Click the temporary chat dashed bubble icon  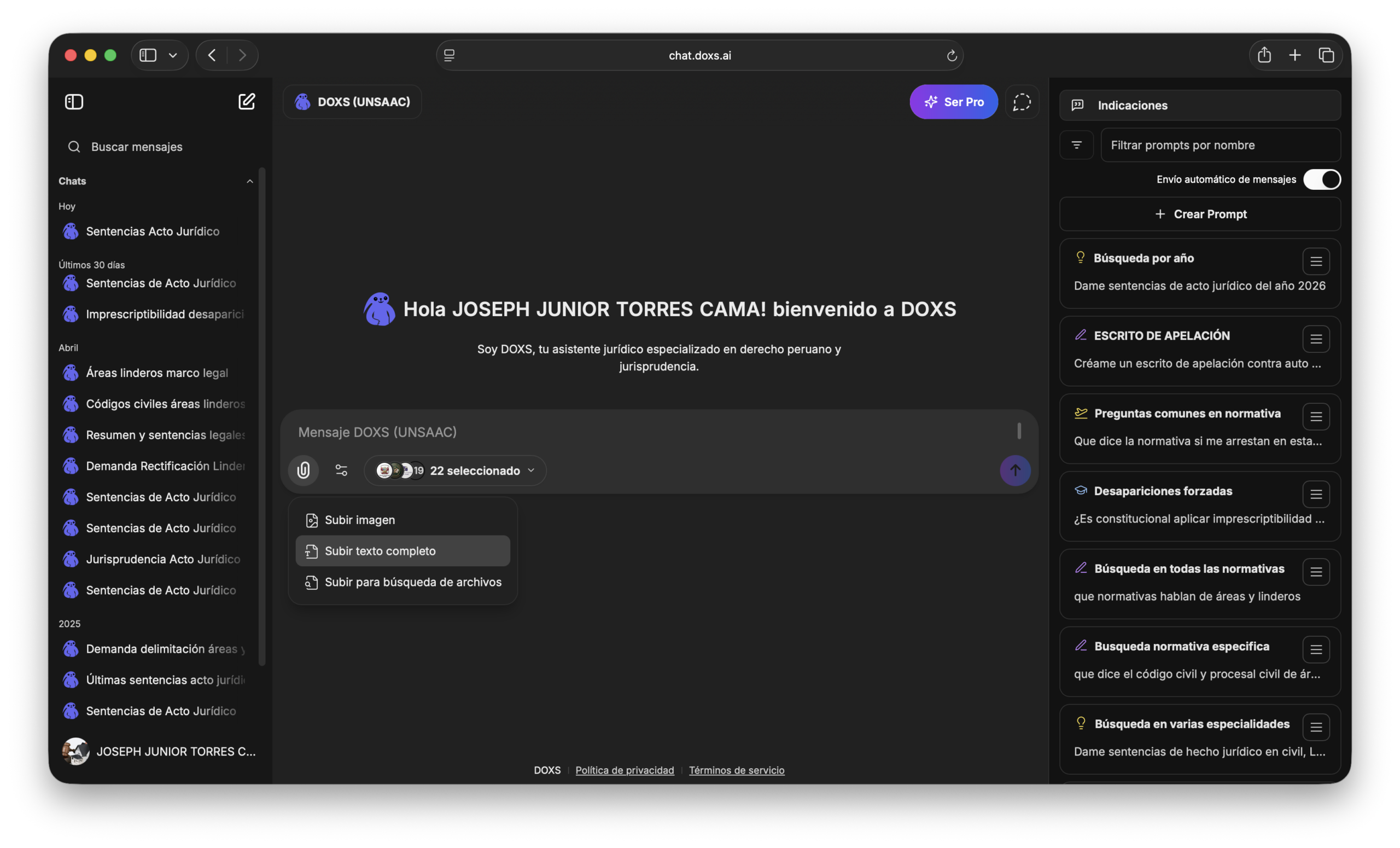coord(1022,102)
